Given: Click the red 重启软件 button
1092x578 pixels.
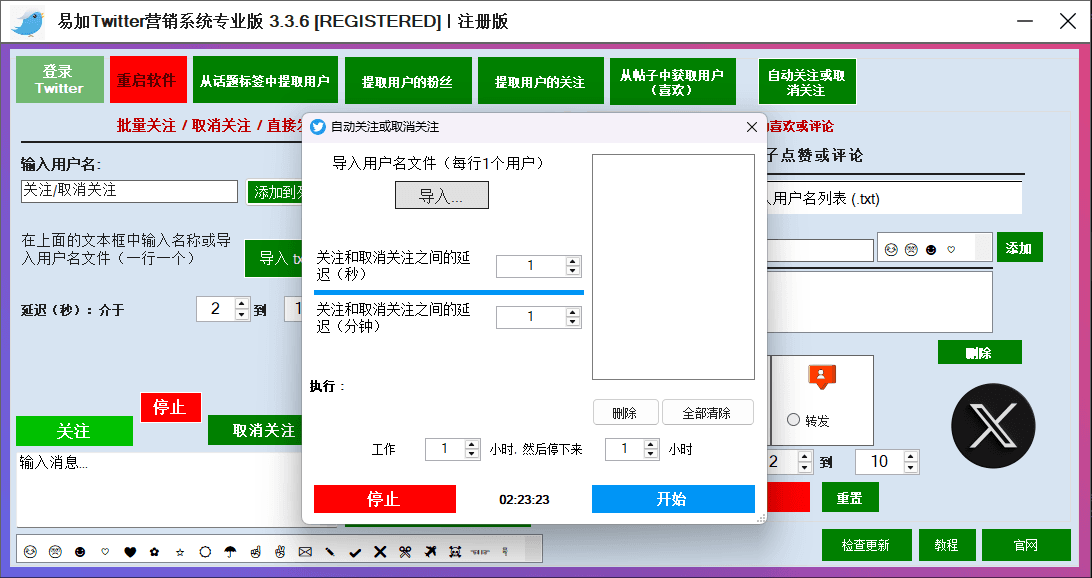Looking at the screenshot, I should click(148, 80).
